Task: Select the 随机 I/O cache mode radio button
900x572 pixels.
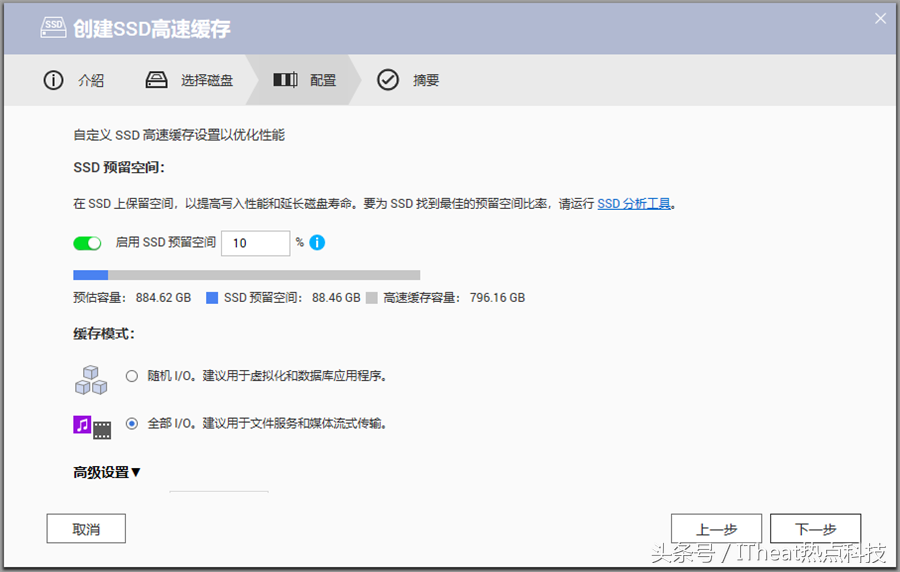Action: [x=132, y=376]
